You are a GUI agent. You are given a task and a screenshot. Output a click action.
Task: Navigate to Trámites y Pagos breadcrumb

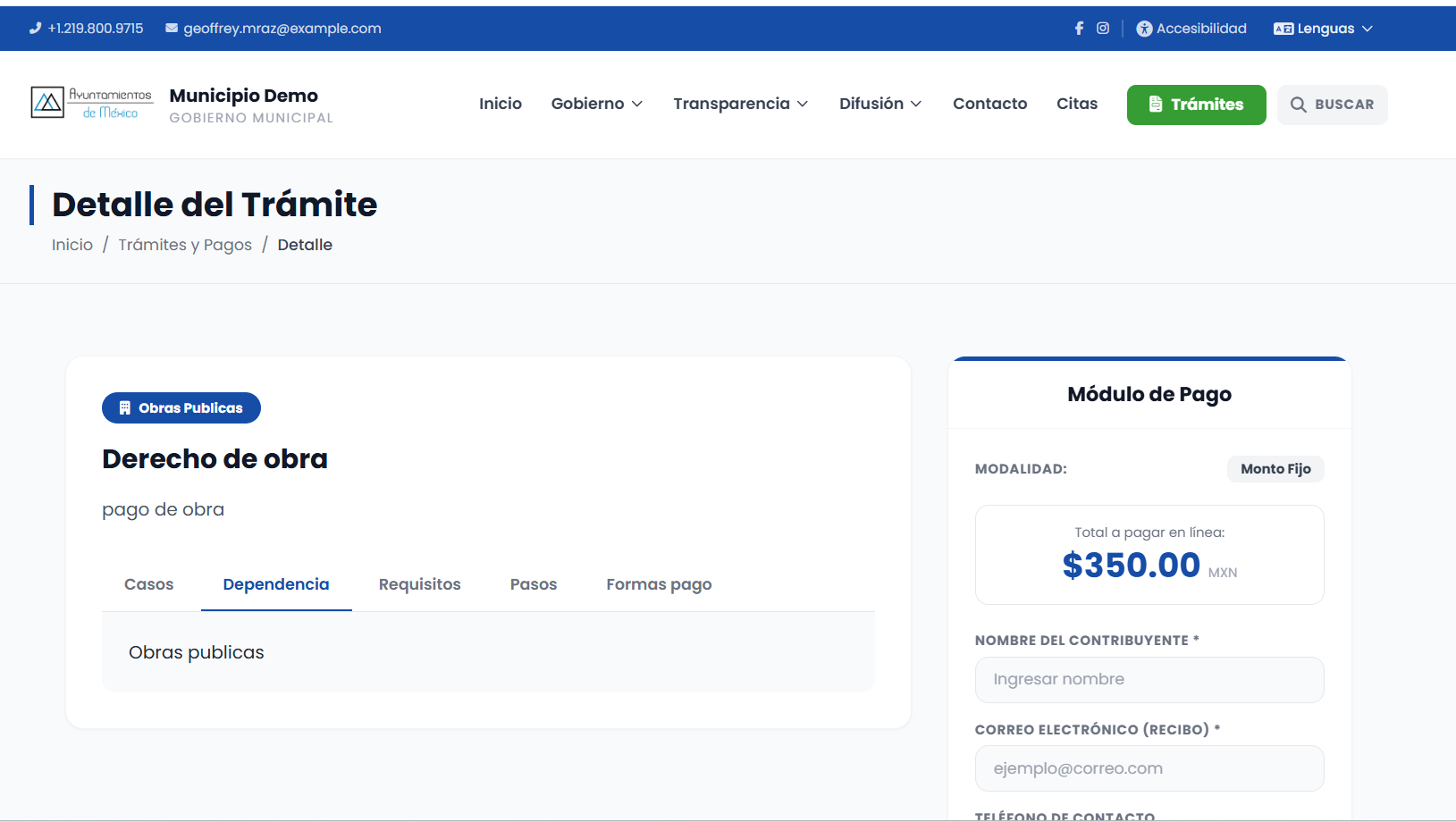(185, 245)
